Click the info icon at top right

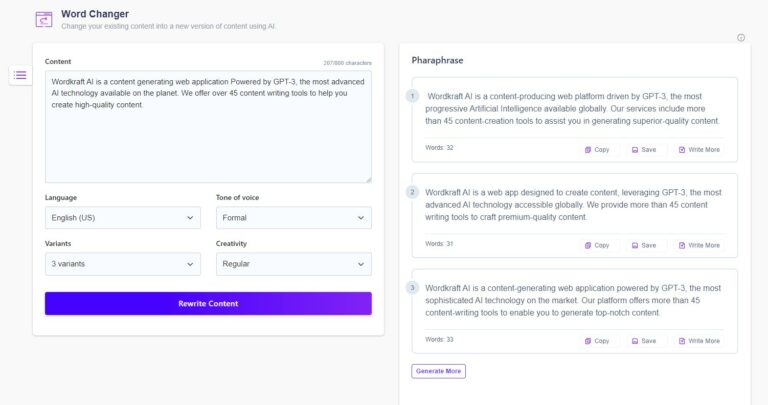click(741, 38)
